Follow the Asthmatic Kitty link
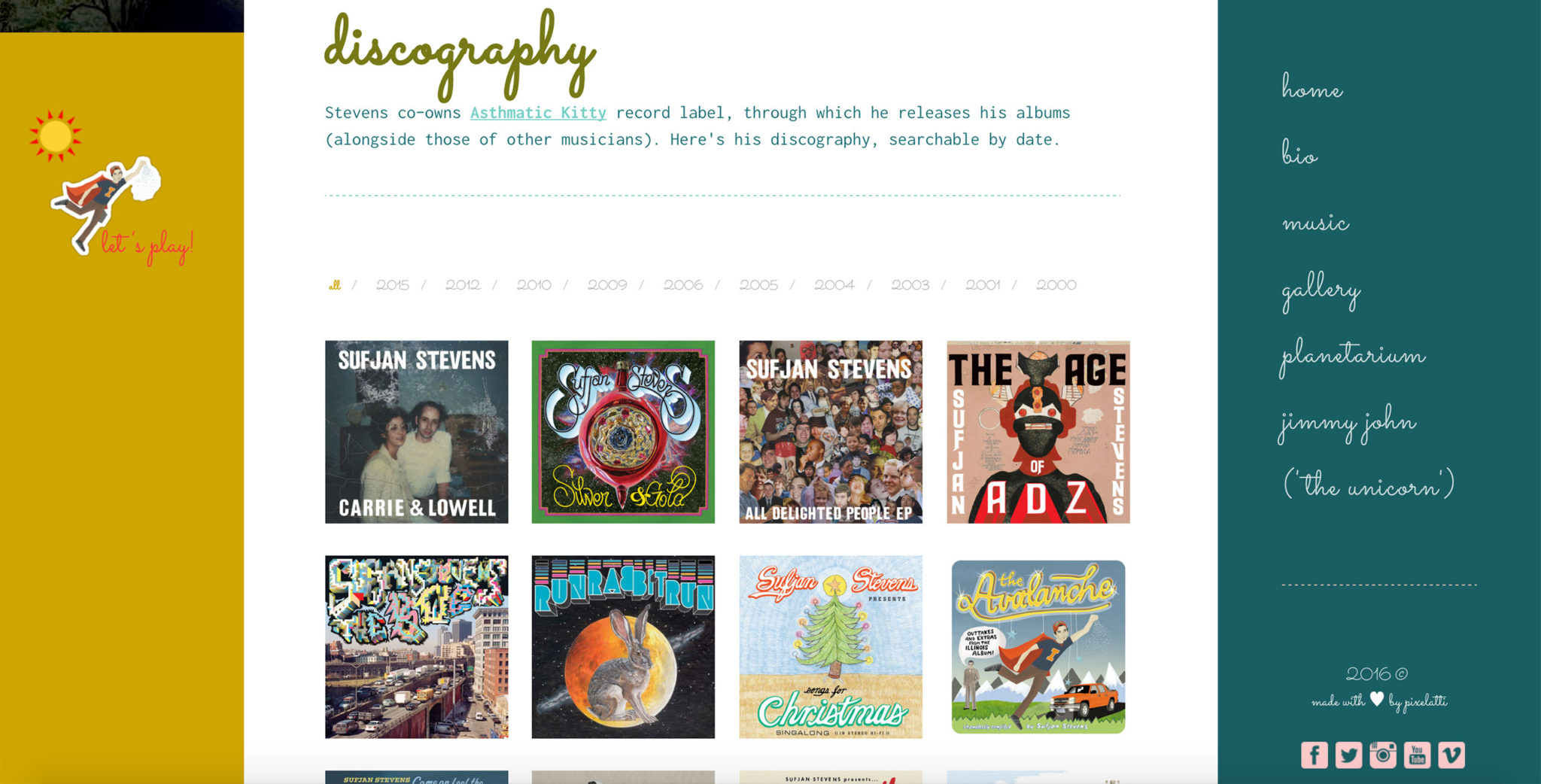Viewport: 1541px width, 784px height. point(538,113)
